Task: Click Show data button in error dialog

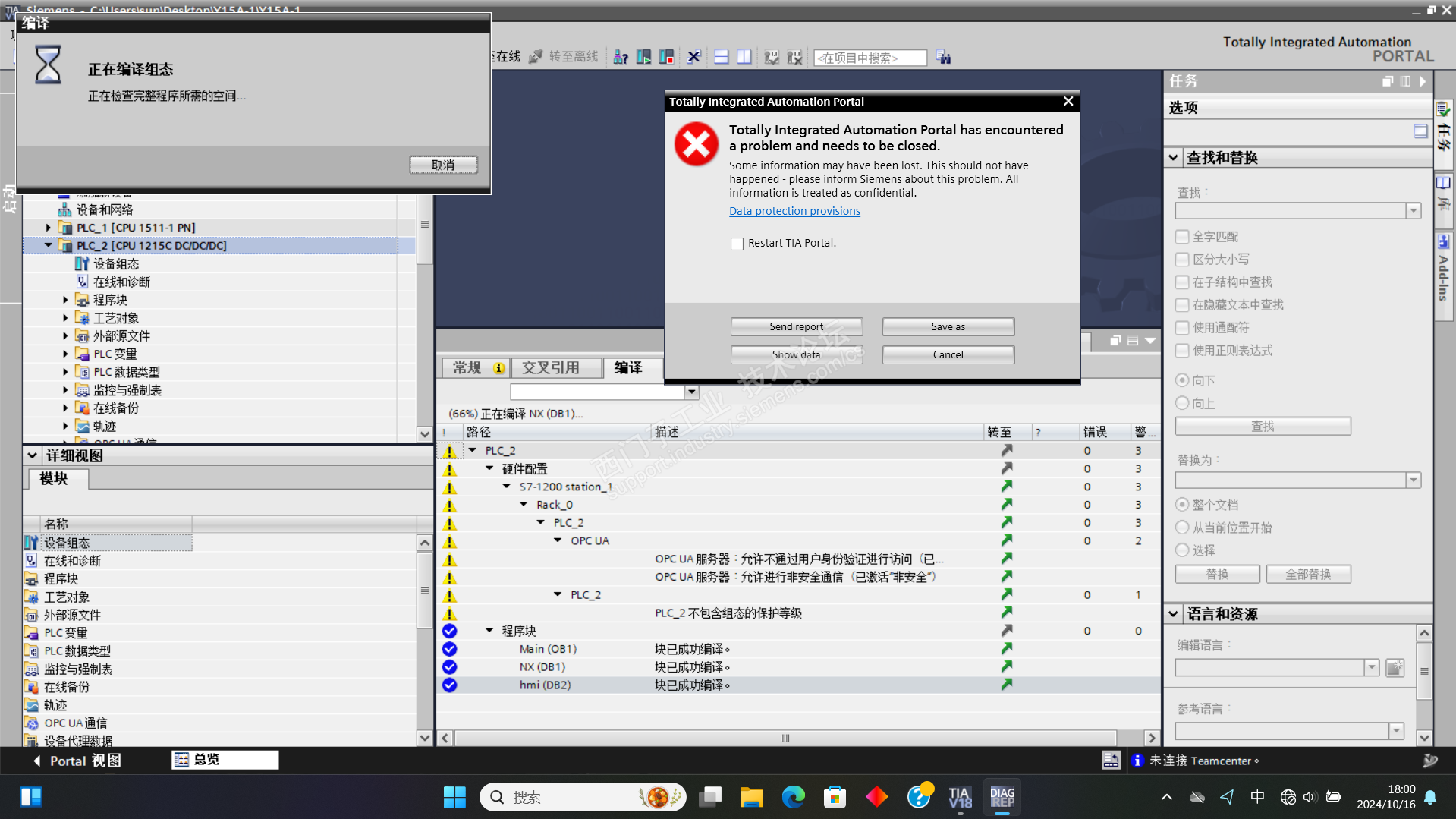Action: 796,354
